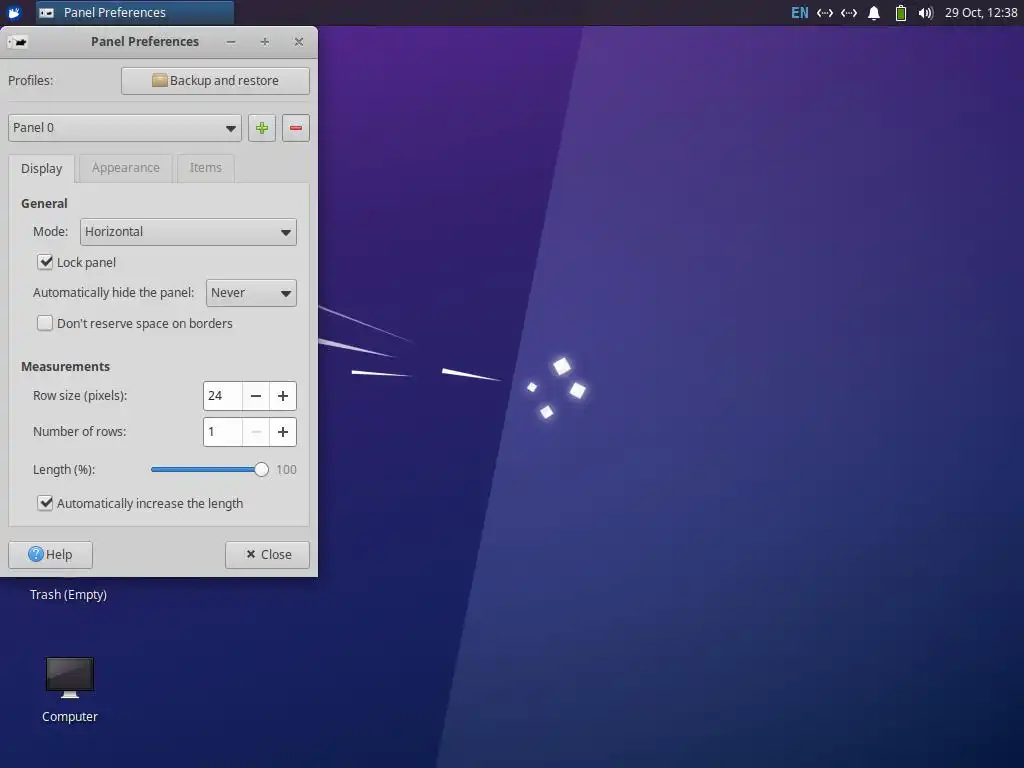Click the battery status tray icon

pyautogui.click(x=901, y=12)
